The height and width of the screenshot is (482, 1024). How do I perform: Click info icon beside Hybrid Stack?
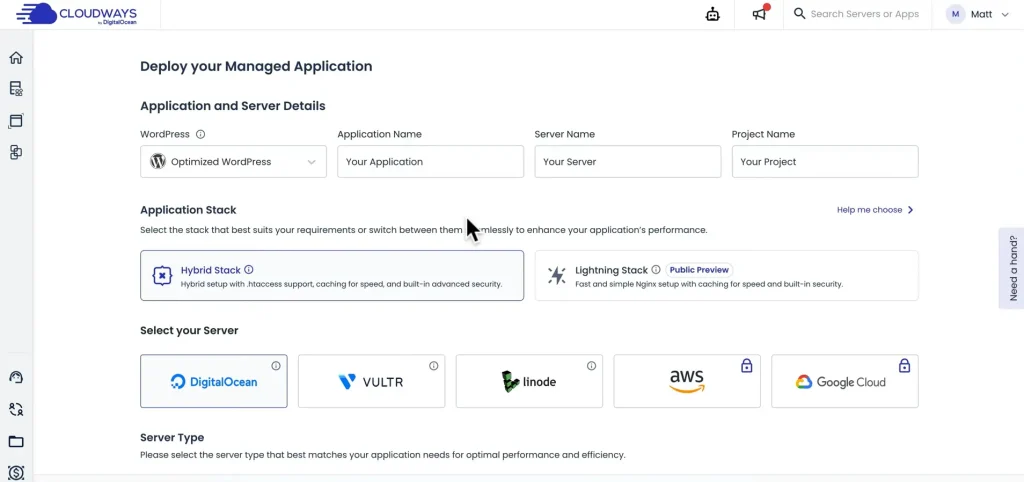pos(249,270)
